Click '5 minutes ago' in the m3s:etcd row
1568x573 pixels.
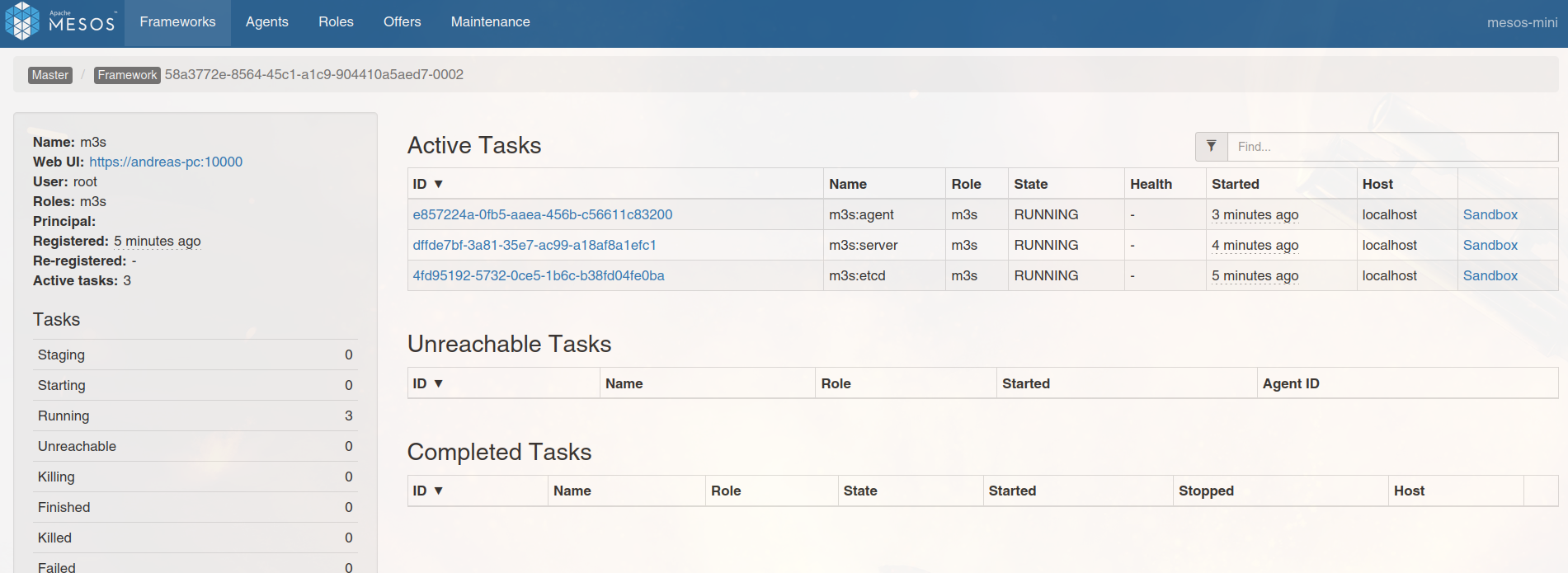[1255, 275]
